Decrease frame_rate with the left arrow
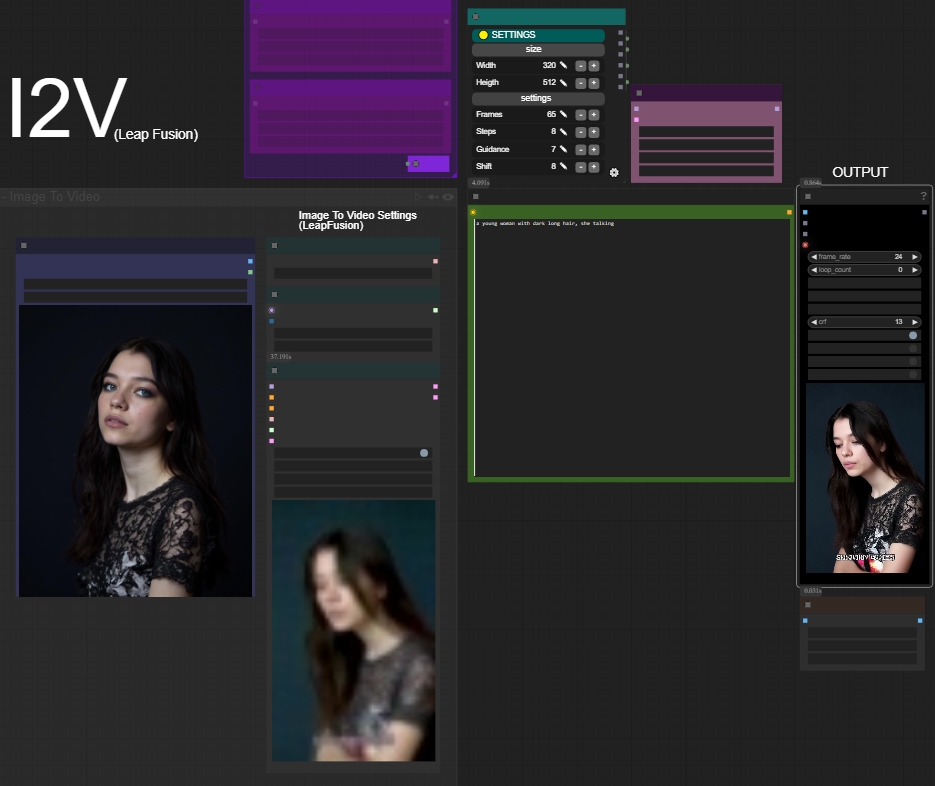The image size is (935, 786). (813, 256)
